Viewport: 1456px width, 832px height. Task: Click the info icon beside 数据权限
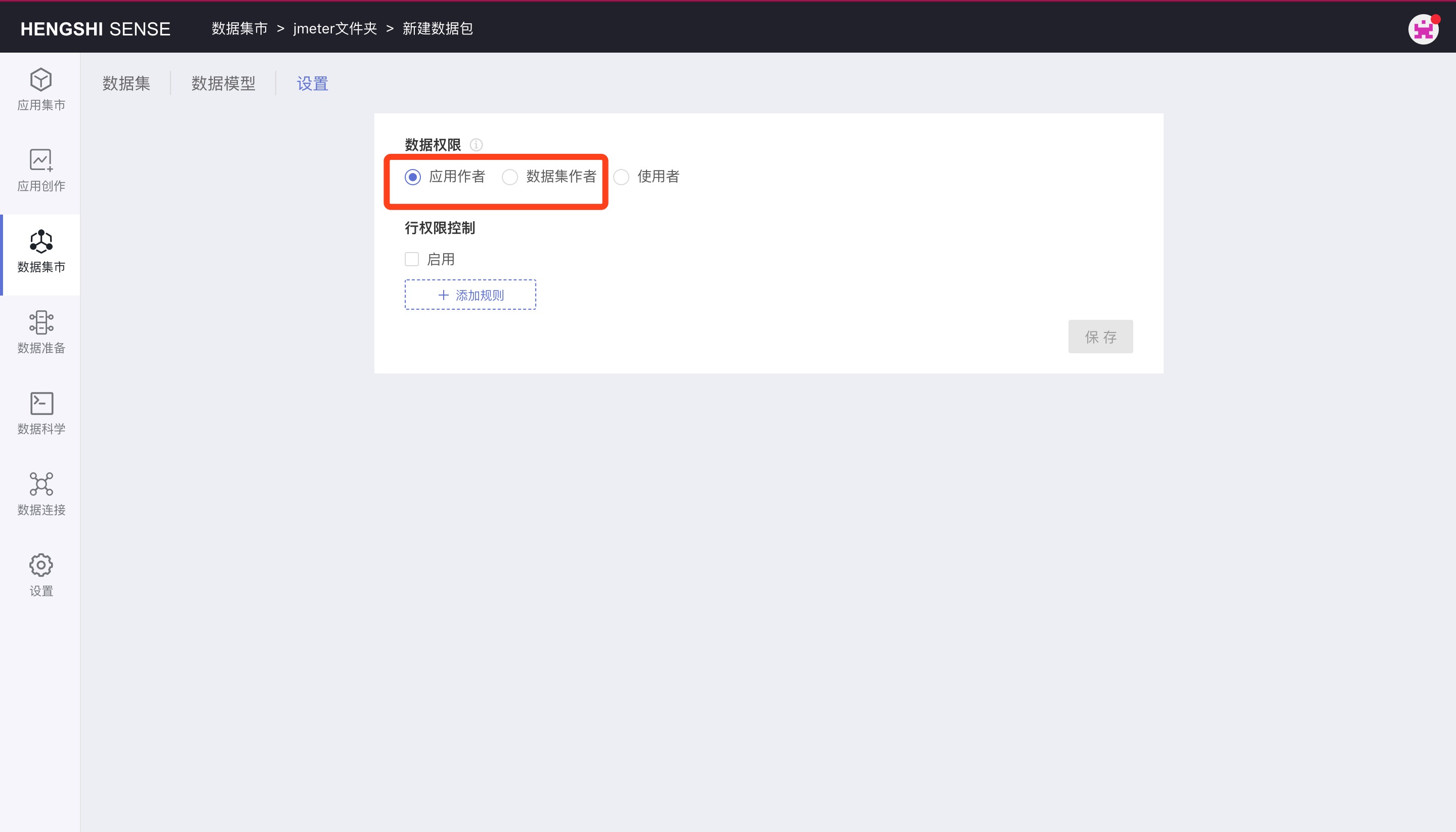(476, 145)
